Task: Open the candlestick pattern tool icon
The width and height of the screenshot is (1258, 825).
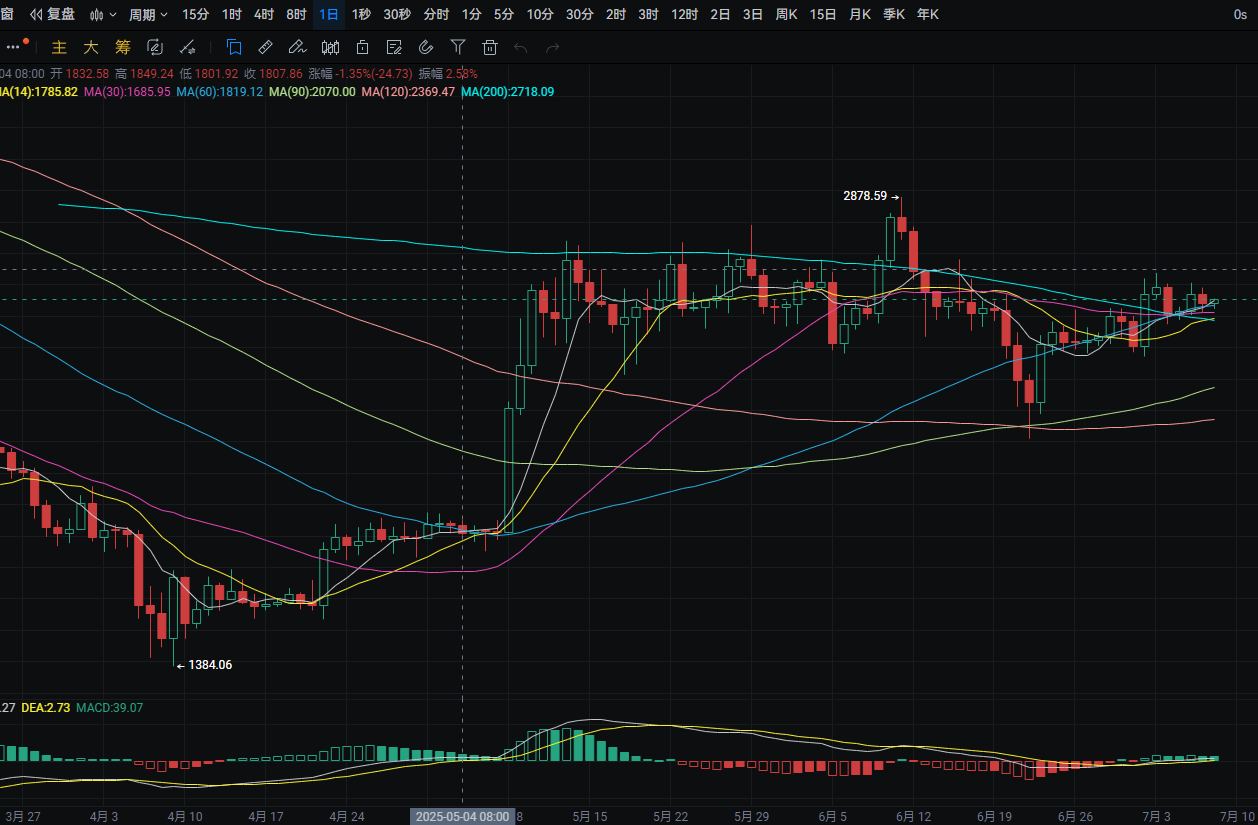Action: [x=330, y=47]
